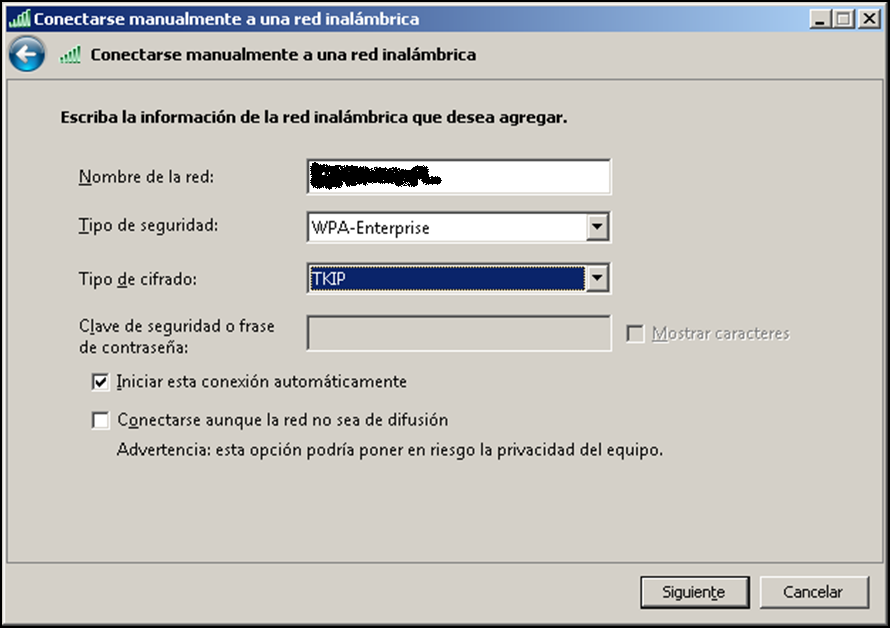Expand the Tipo de cifrado dropdown arrow

coord(598,278)
